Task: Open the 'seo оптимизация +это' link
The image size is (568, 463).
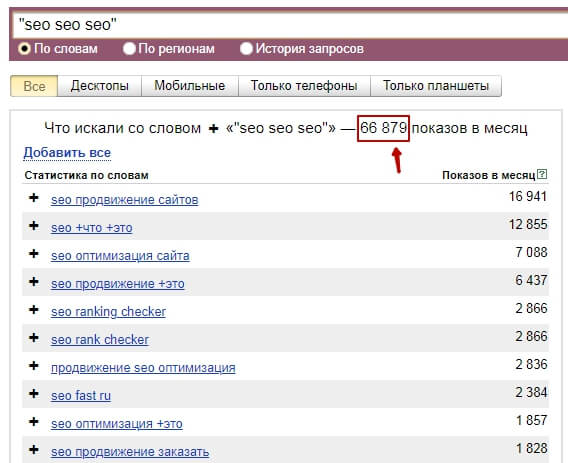Action: 117,424
